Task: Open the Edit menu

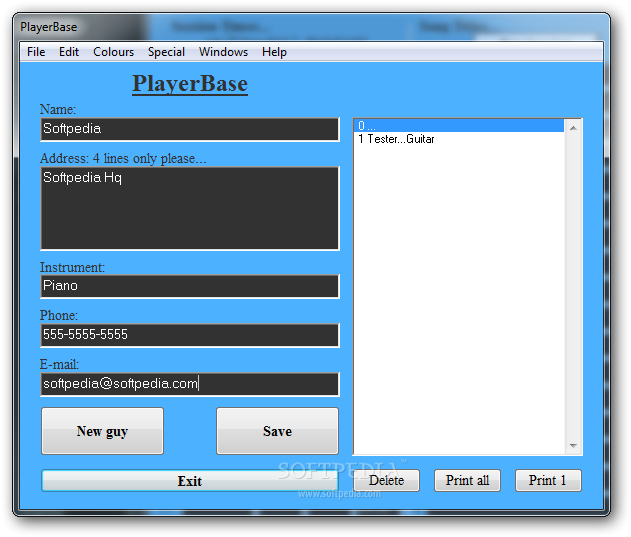Action: pyautogui.click(x=69, y=52)
